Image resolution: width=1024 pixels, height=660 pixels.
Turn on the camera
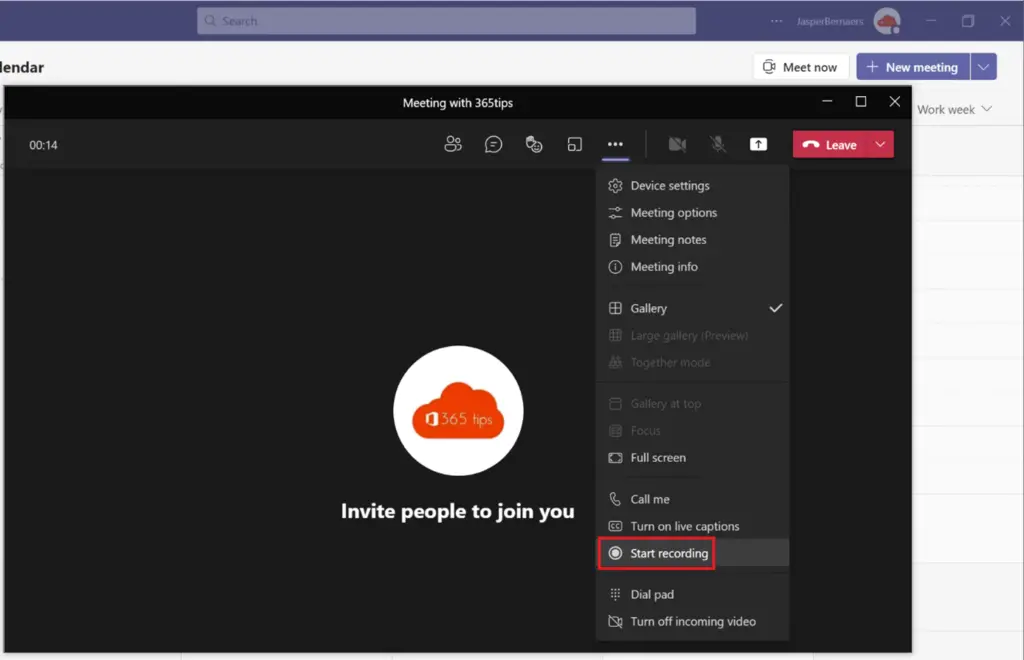[677, 144]
